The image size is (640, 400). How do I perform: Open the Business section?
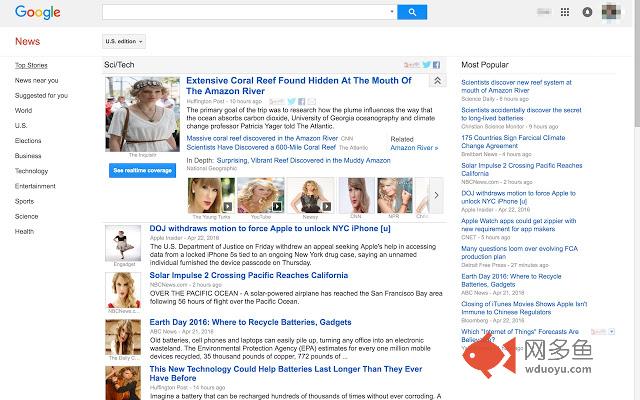pos(28,156)
